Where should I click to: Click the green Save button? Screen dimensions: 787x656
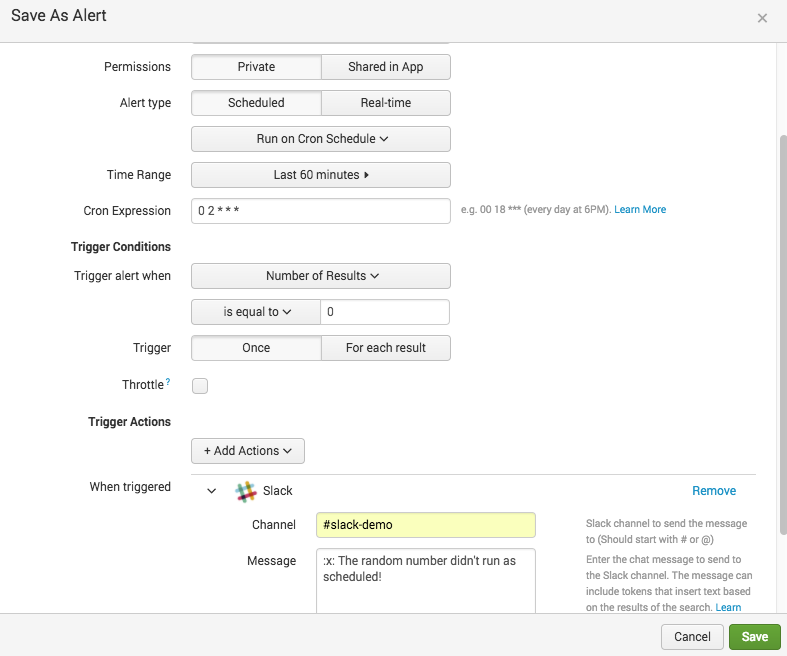[754, 637]
